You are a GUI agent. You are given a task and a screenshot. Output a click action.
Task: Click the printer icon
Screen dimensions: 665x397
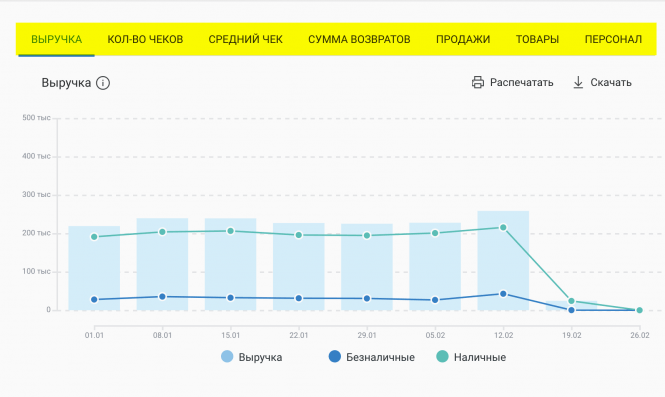478,82
